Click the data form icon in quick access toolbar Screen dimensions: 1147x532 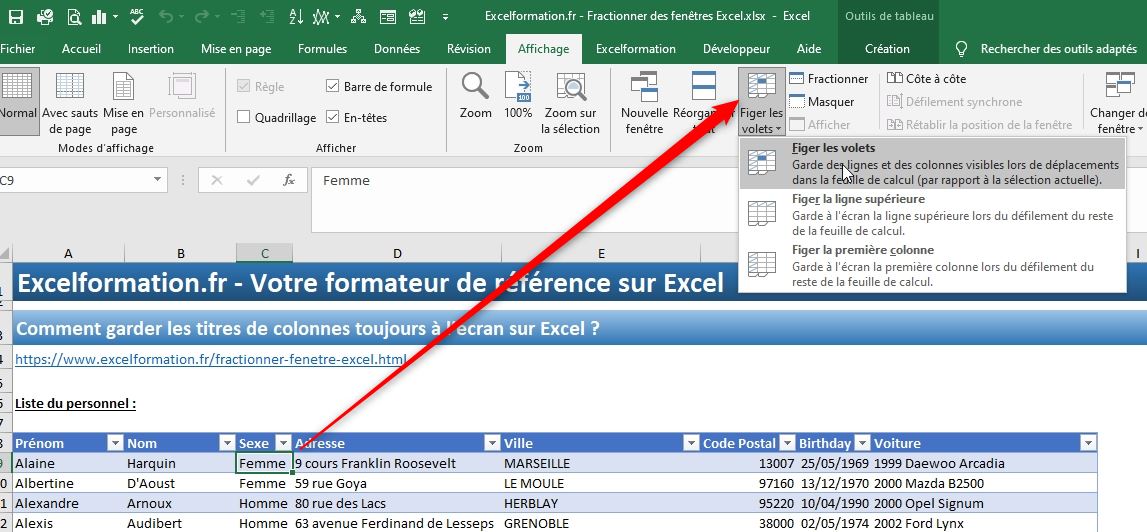[x=388, y=16]
